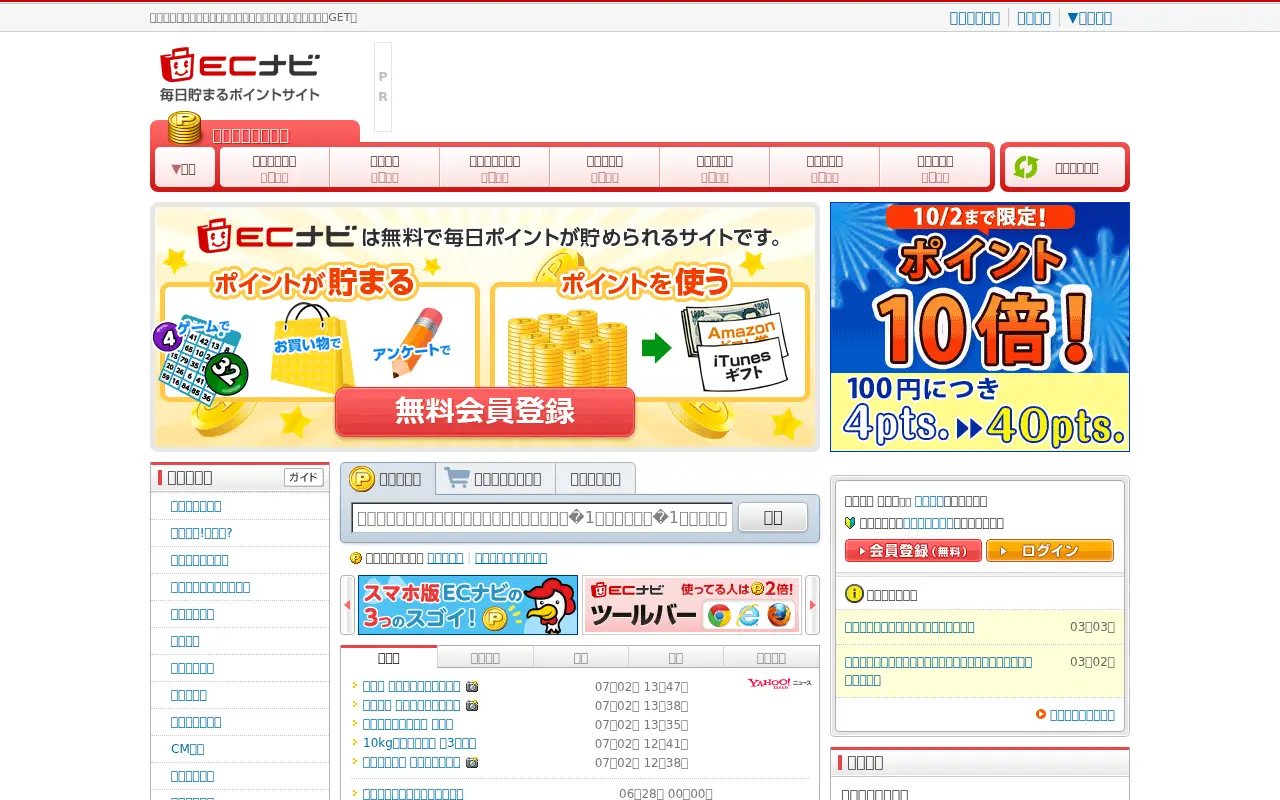The height and width of the screenshot is (800, 1280).
Task: Open the news link dated 06月28日
Action: pos(413,794)
